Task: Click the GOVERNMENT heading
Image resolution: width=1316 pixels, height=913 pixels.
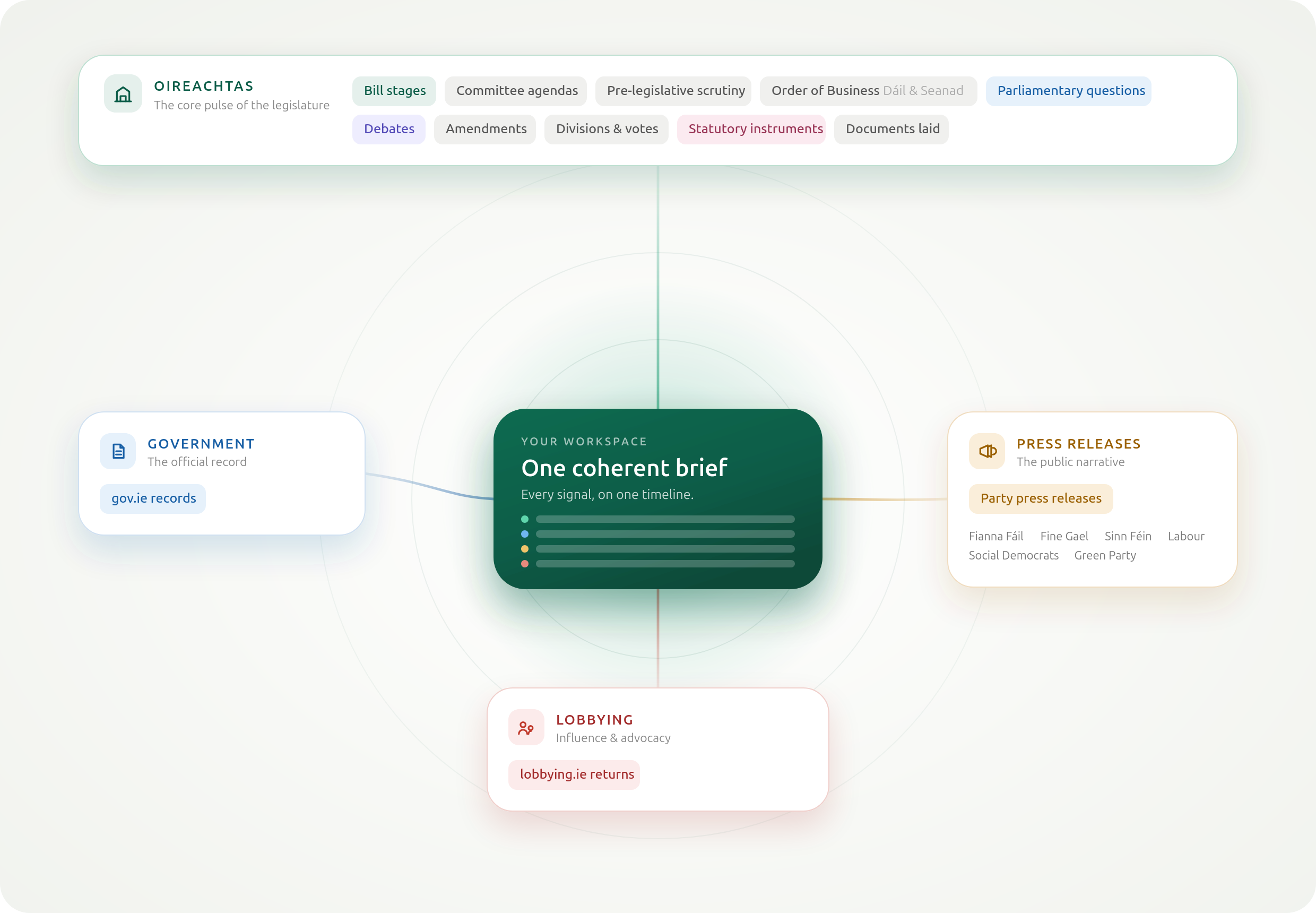Action: tap(201, 444)
